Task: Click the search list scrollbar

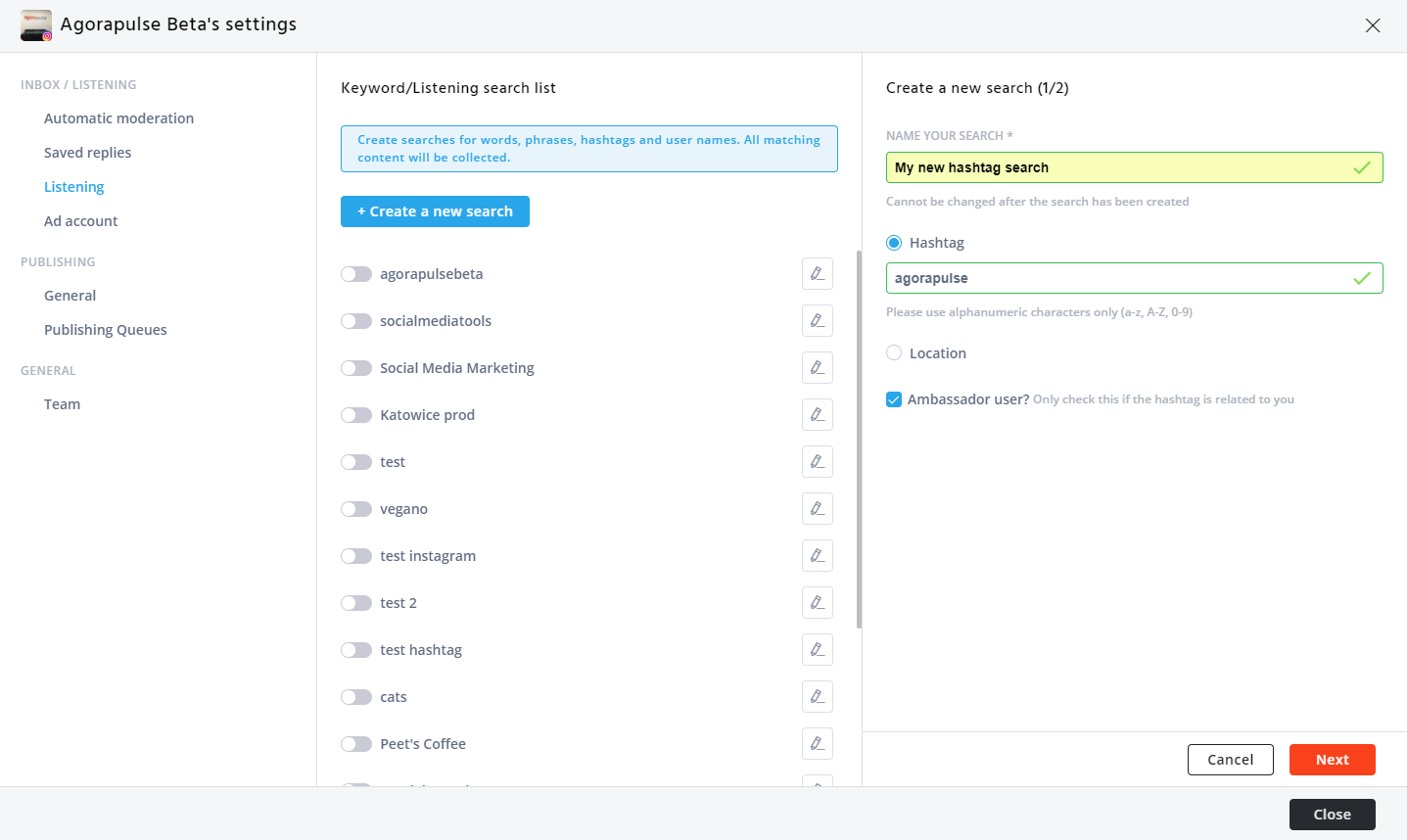Action: [859, 439]
